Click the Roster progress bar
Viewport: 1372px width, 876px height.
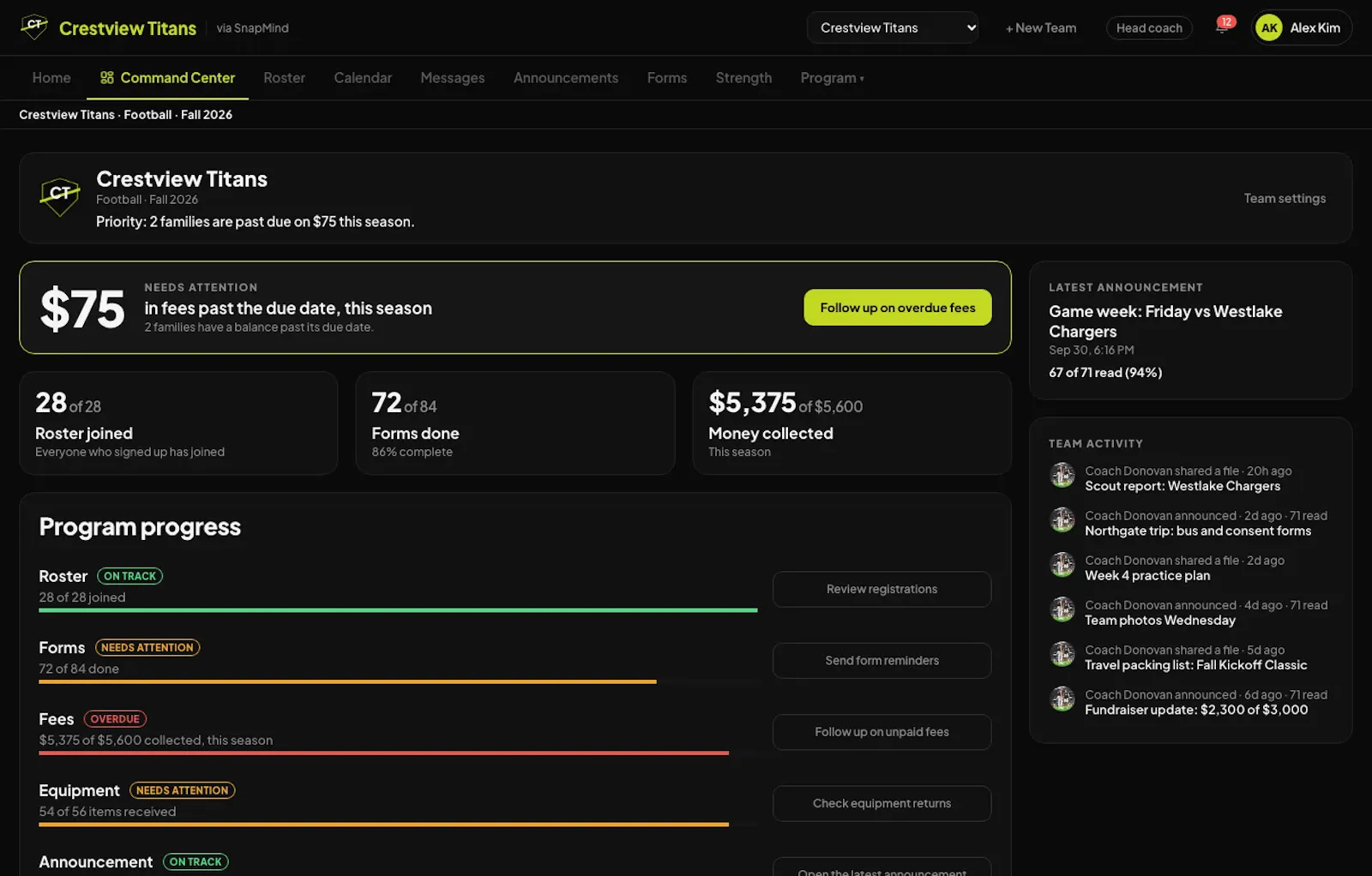tap(398, 610)
